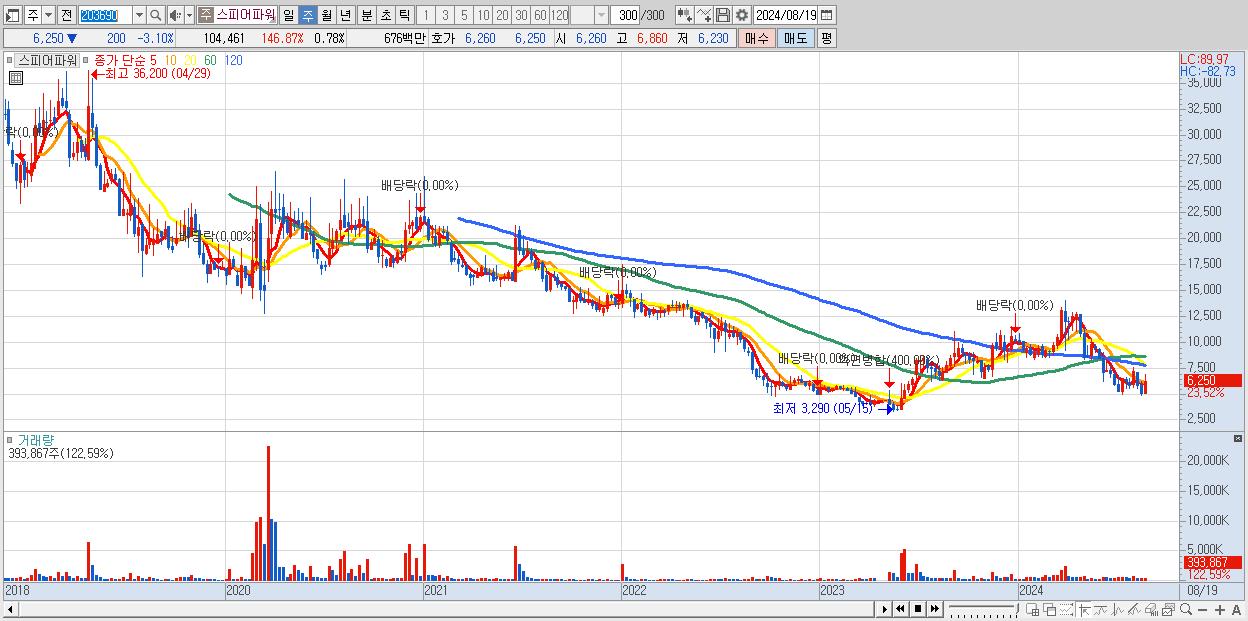Select minute 분 chart period
This screenshot has width=1248, height=621.
point(366,15)
